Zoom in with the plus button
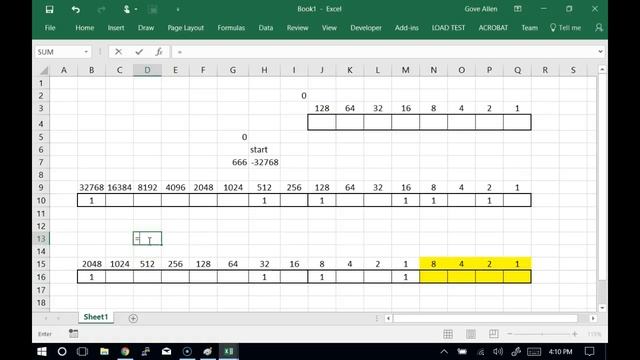Viewport: 640px width, 360px height. point(575,334)
